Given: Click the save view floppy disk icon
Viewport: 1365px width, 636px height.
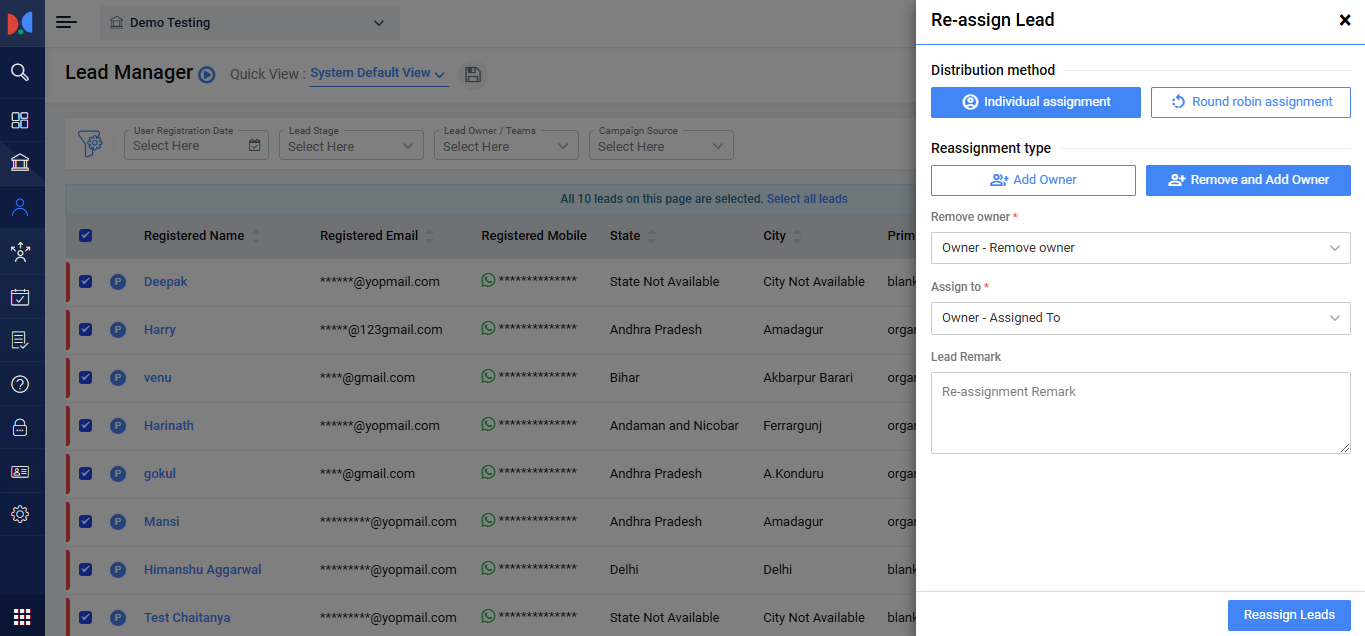Looking at the screenshot, I should click(x=473, y=74).
